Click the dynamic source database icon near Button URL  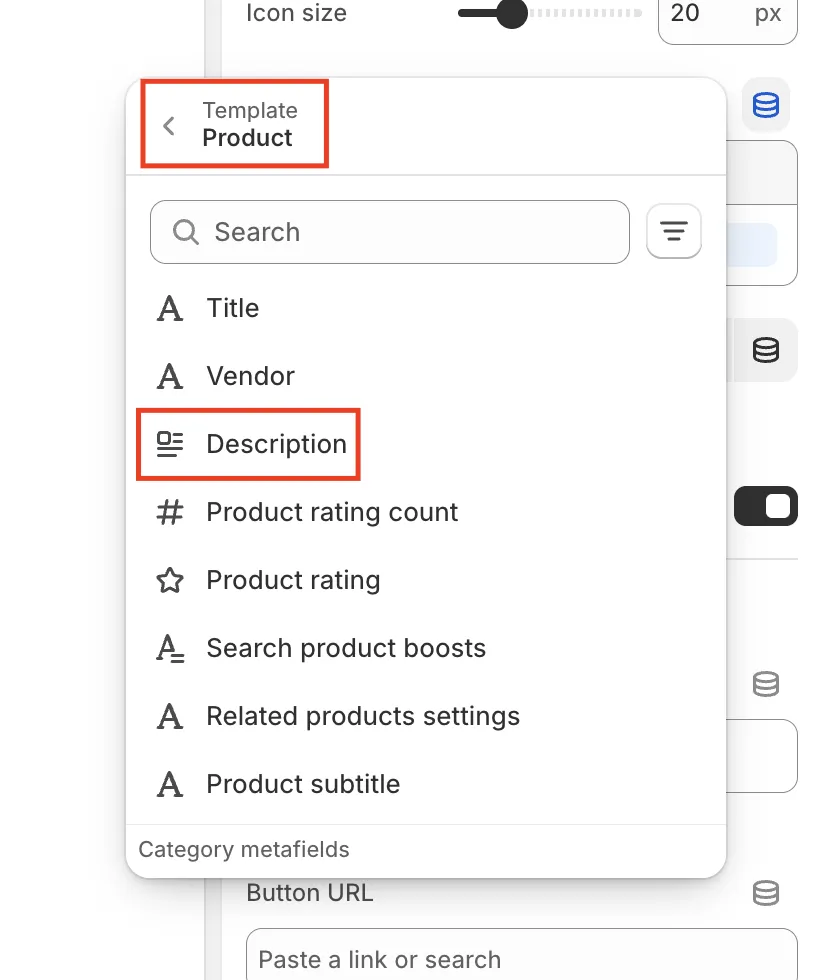tap(765, 893)
